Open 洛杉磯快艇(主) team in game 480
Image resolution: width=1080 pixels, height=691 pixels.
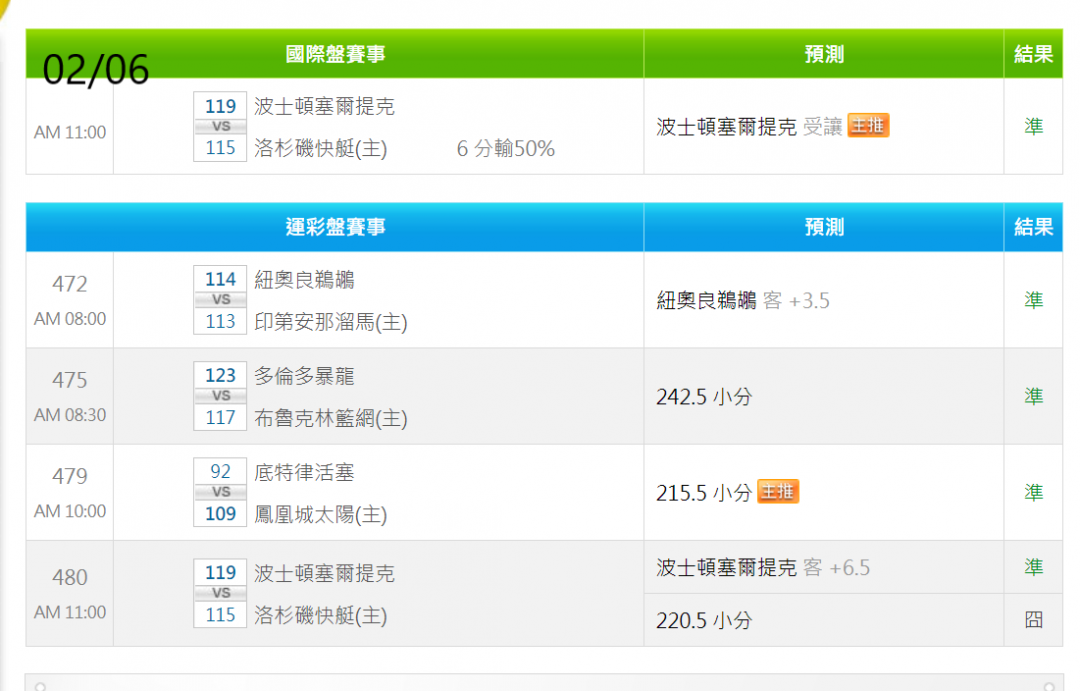[x=321, y=615]
